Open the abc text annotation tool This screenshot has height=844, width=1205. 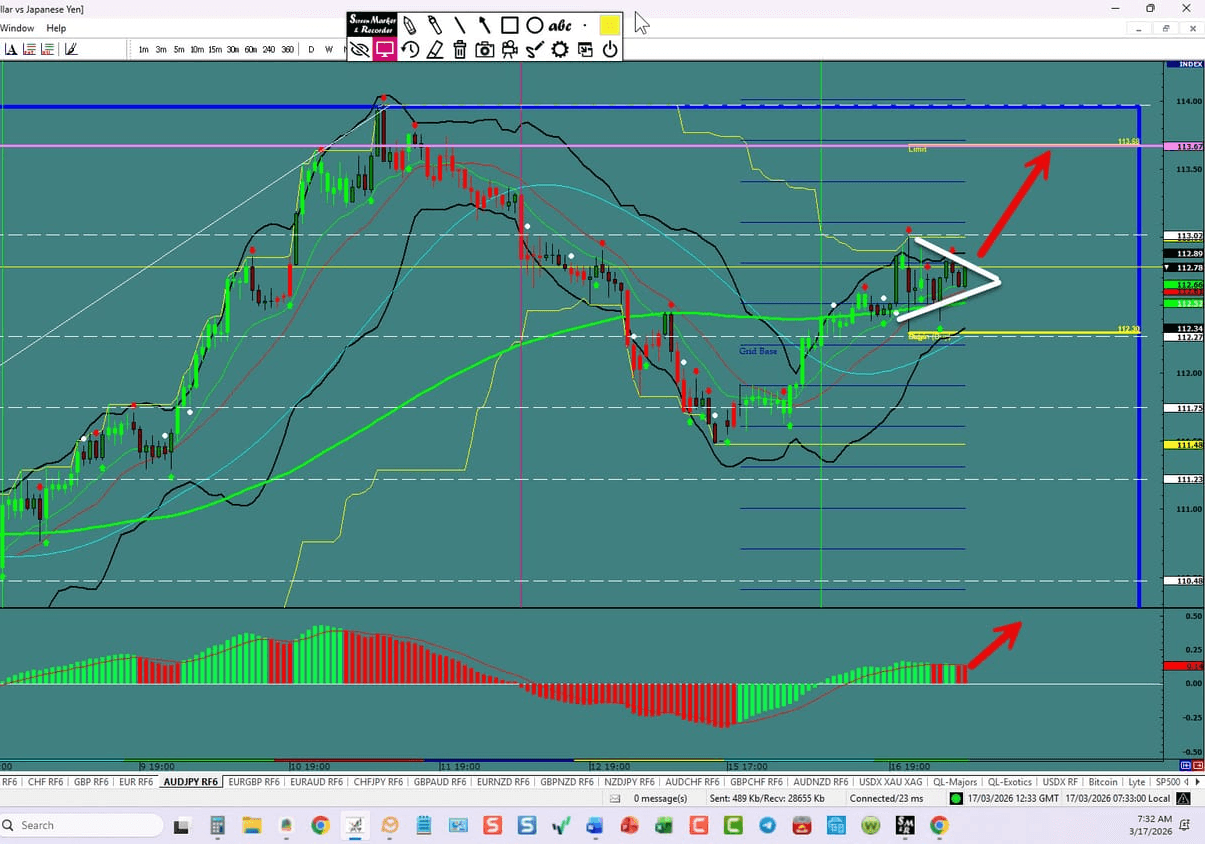(560, 25)
